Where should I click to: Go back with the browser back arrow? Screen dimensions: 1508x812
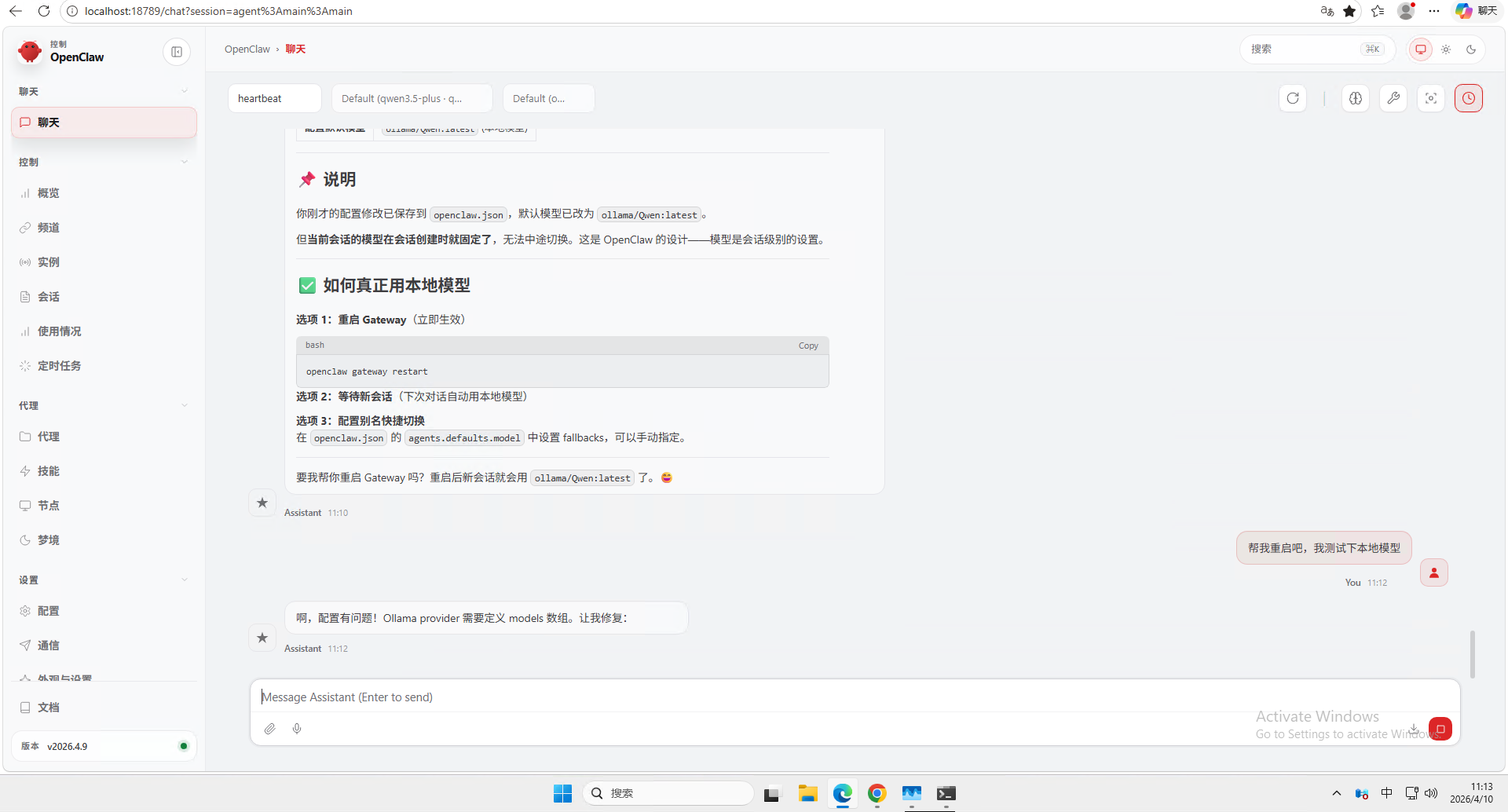click(x=16, y=11)
